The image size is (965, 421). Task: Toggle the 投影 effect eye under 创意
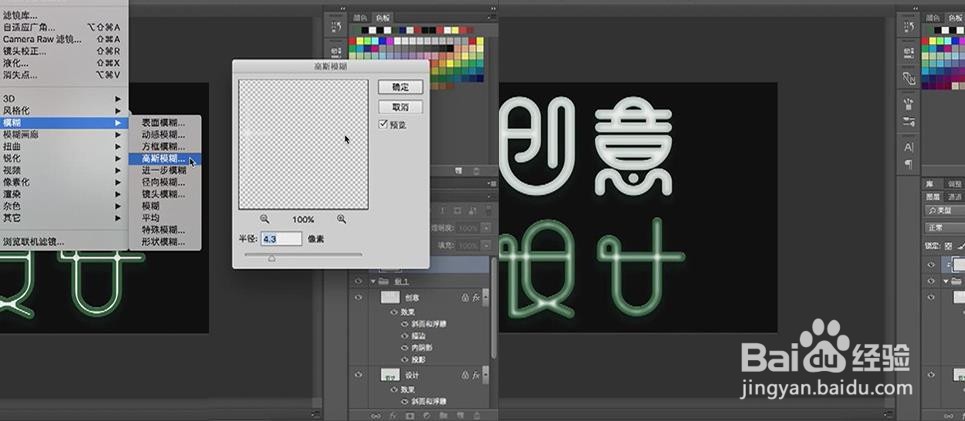pyautogui.click(x=405, y=359)
